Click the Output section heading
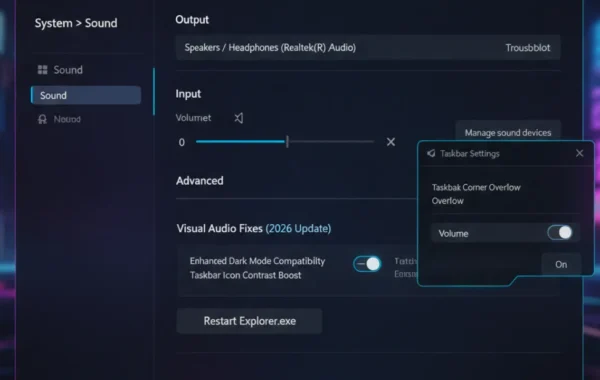Viewport: 600px width, 380px height. coord(192,20)
